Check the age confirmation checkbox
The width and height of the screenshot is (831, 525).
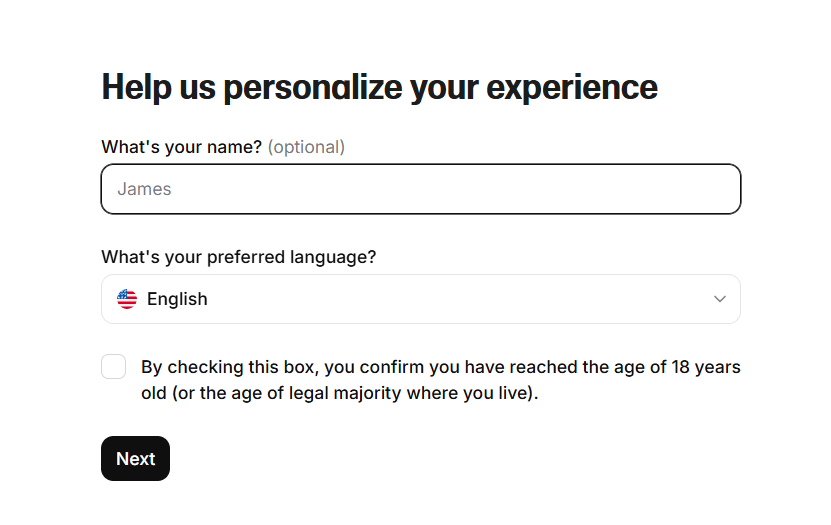[x=114, y=367]
